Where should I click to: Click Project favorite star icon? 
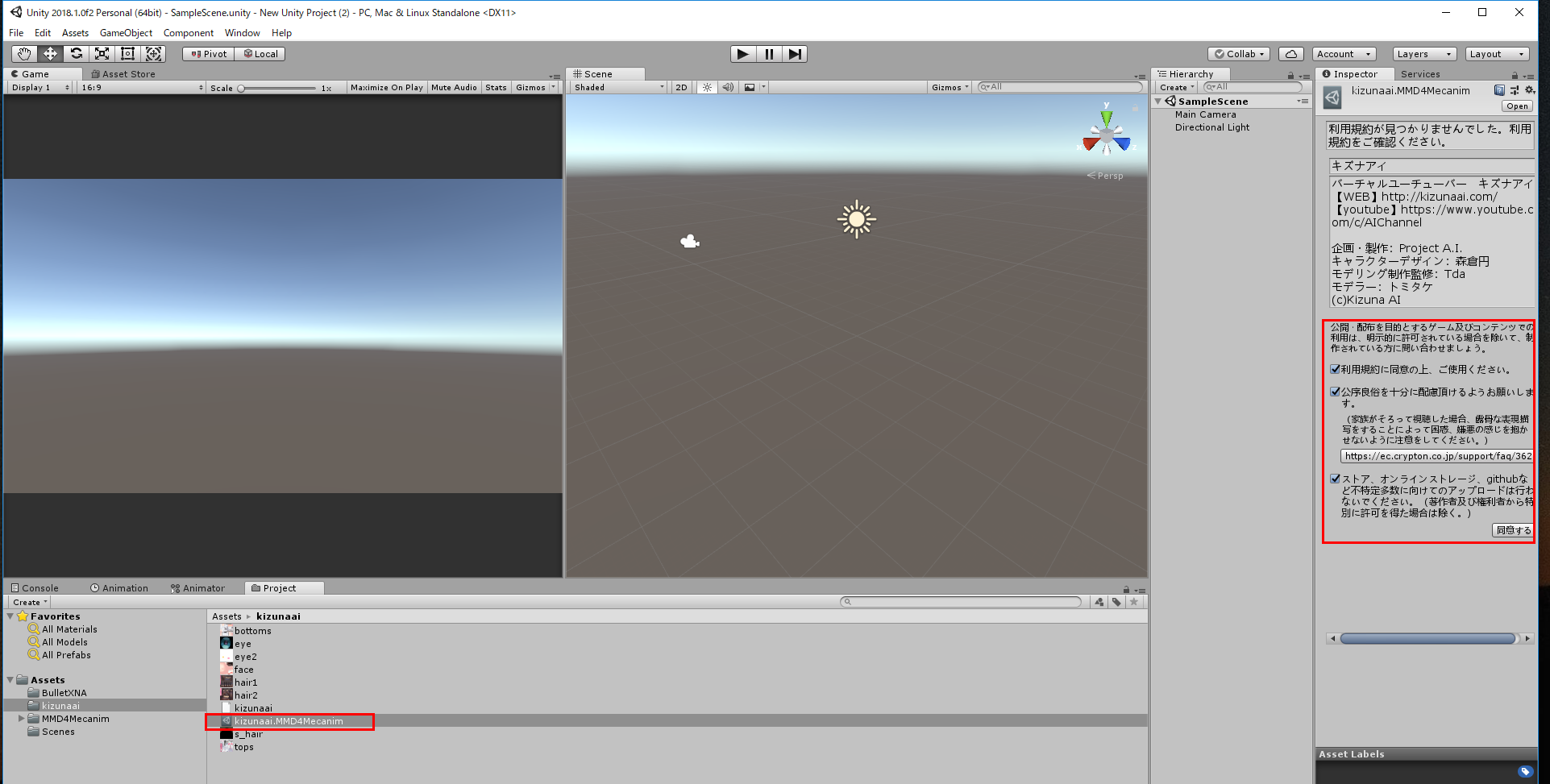(1134, 602)
